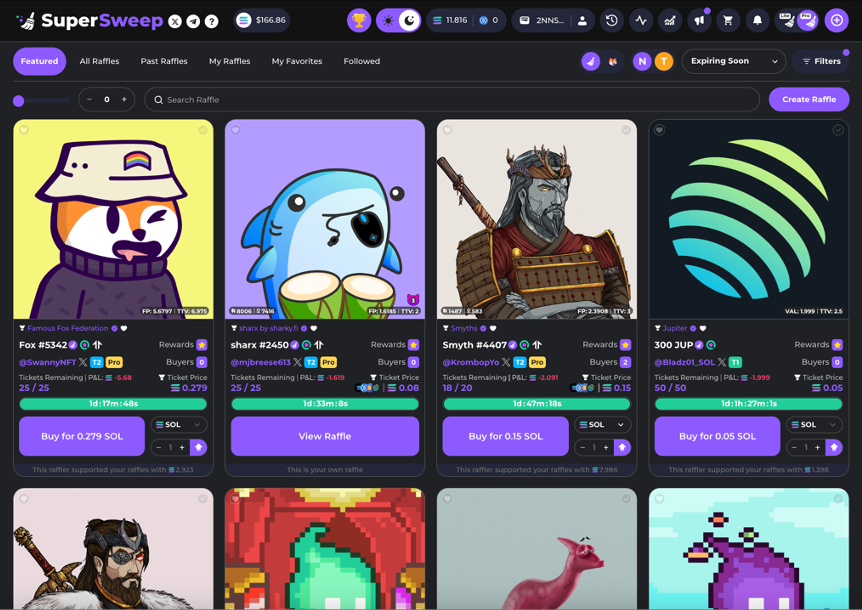Open SOL currency dropdown on 300 JUP card
The width and height of the screenshot is (862, 610).
click(814, 425)
